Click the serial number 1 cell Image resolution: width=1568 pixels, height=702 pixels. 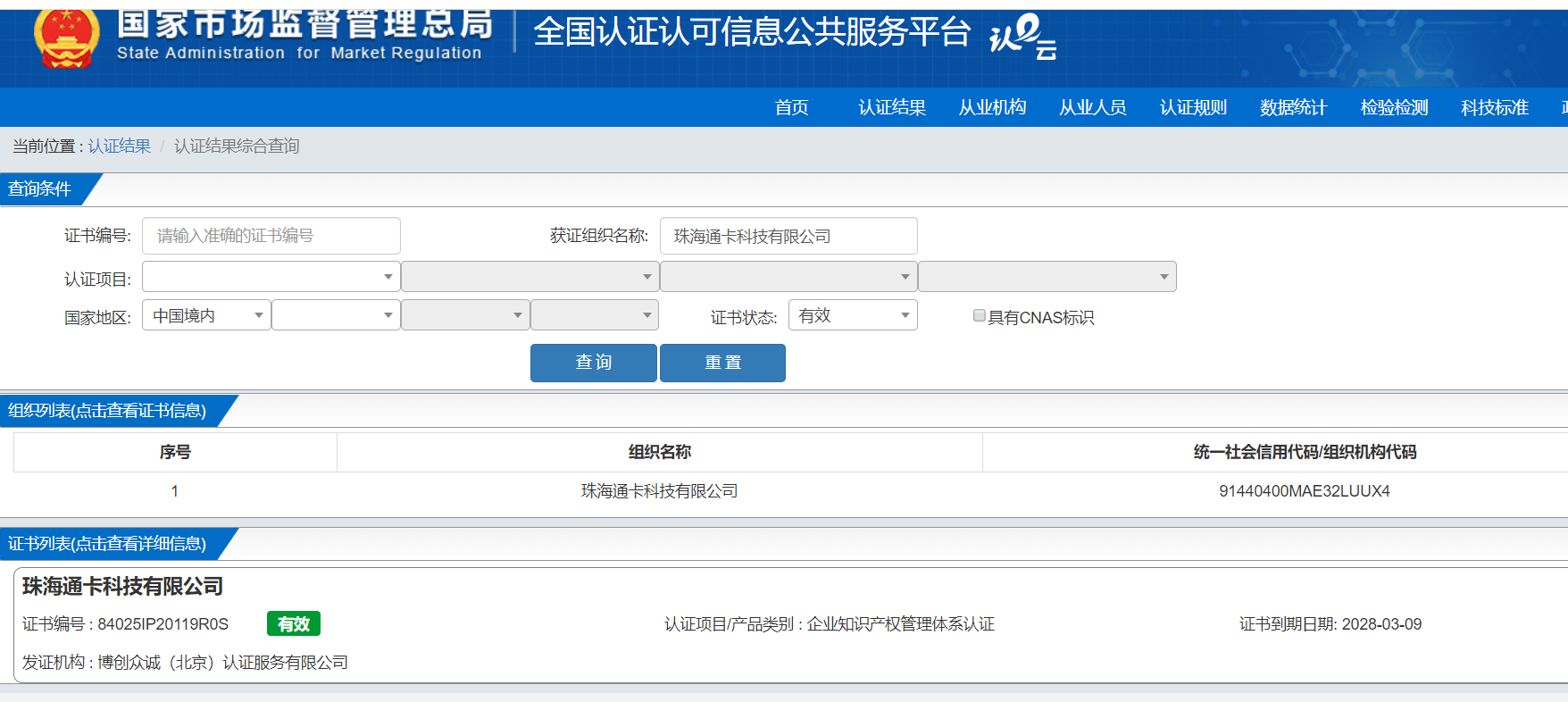175,491
